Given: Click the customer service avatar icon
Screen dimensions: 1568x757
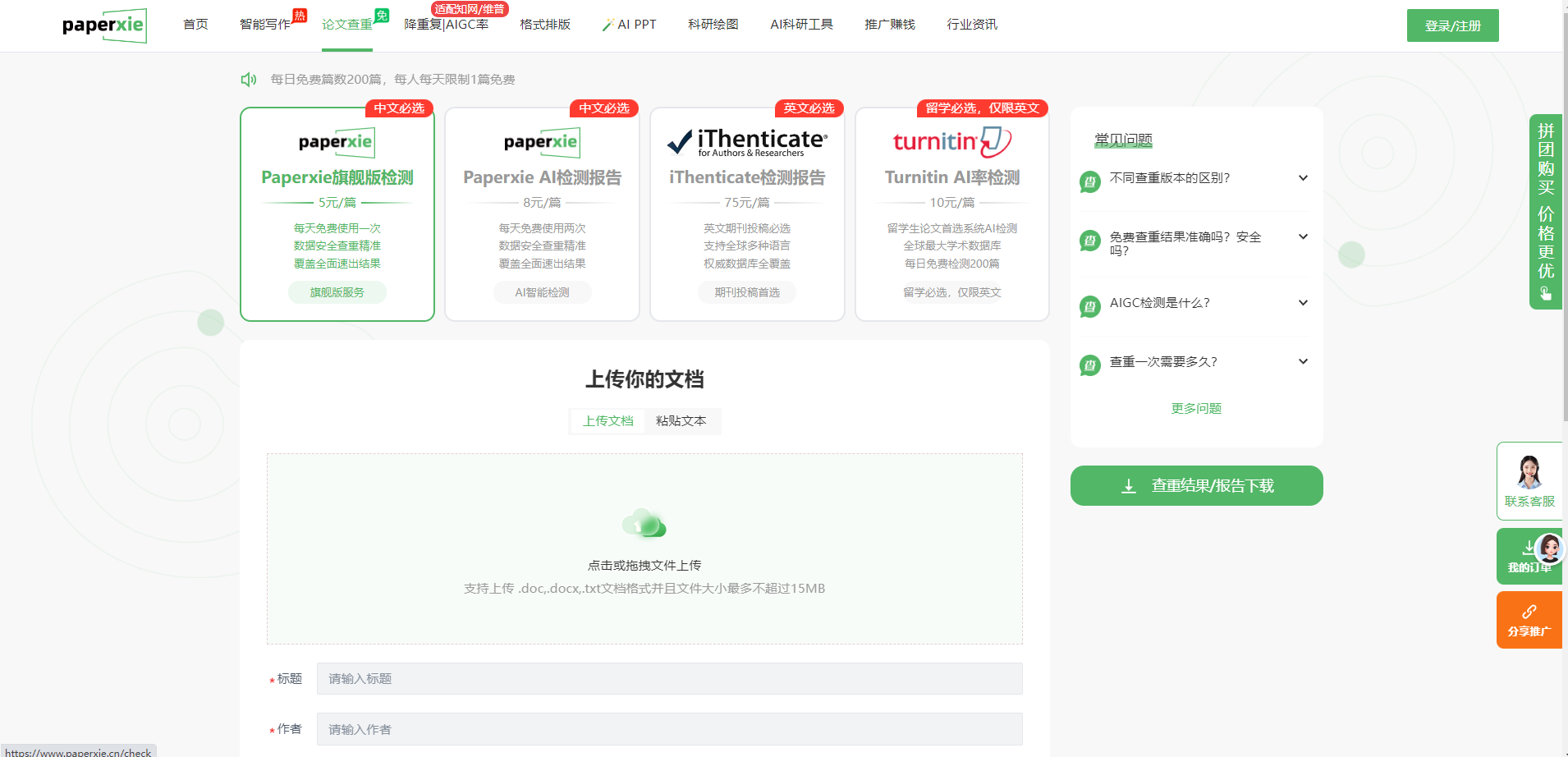Looking at the screenshot, I should [1529, 472].
